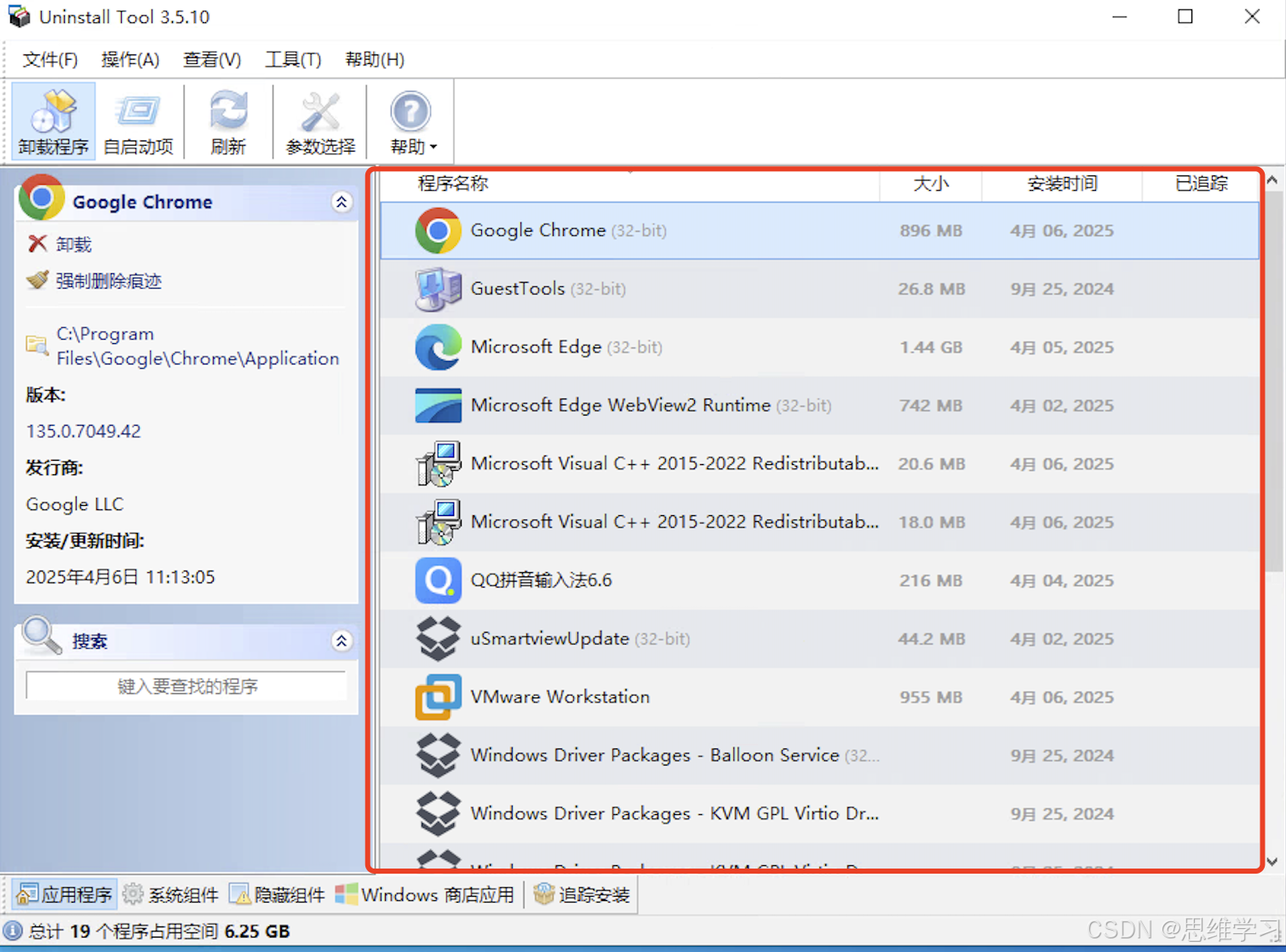
Task: Click the uSmartviewUpdate icon
Action: [x=438, y=639]
